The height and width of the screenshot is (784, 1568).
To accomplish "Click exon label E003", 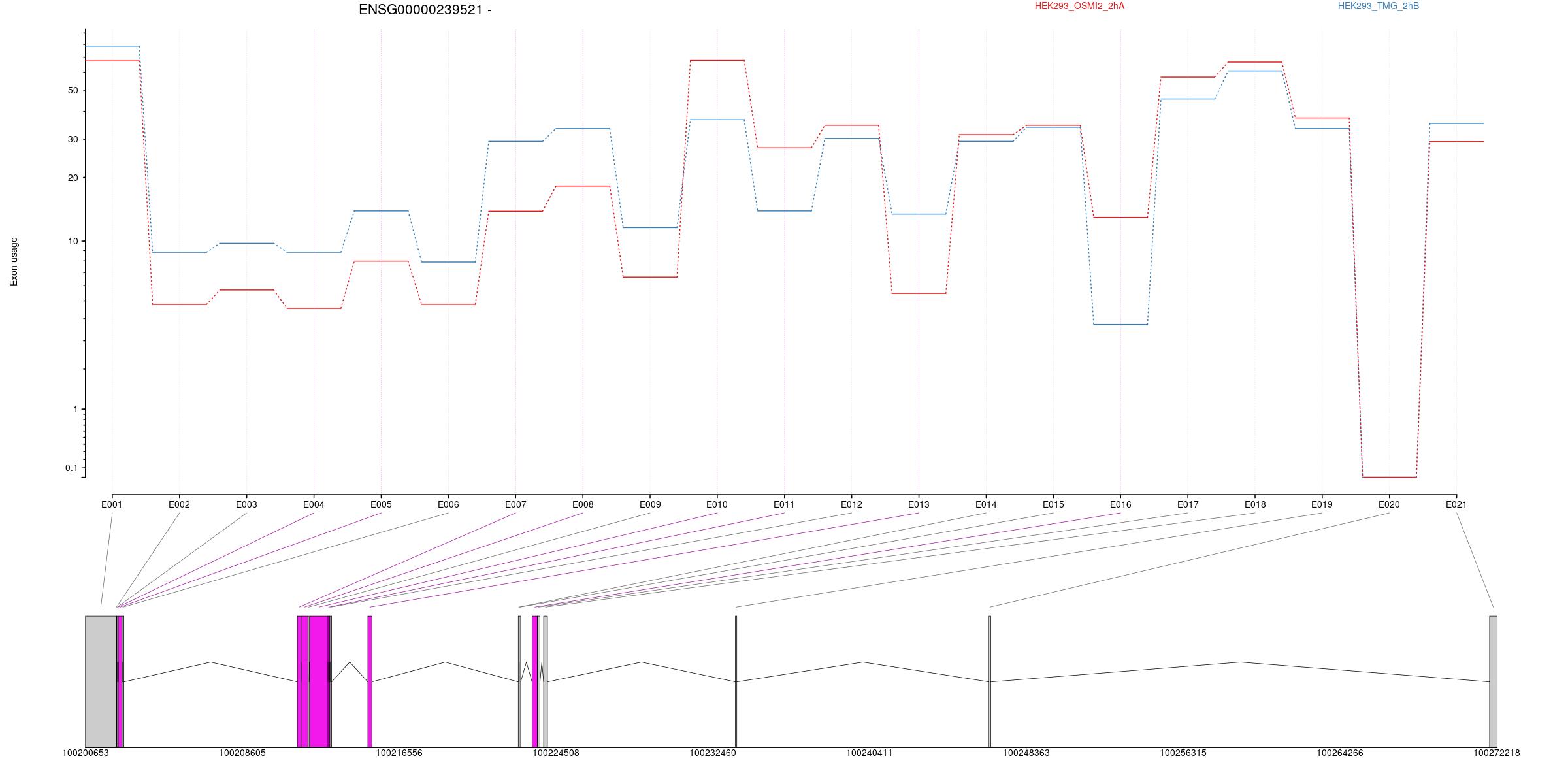I will [x=246, y=504].
